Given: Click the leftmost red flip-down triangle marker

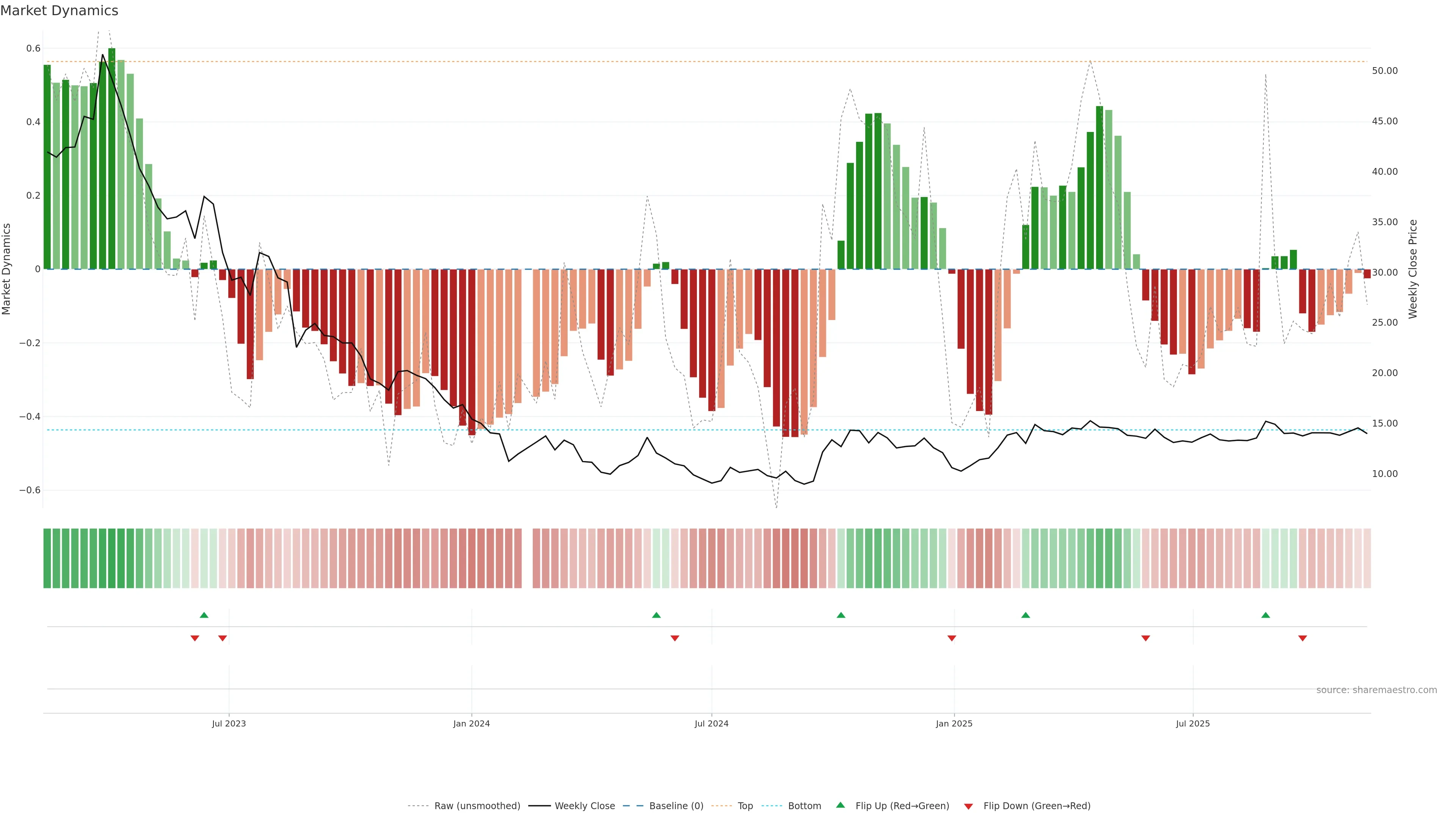Looking at the screenshot, I should [x=195, y=638].
